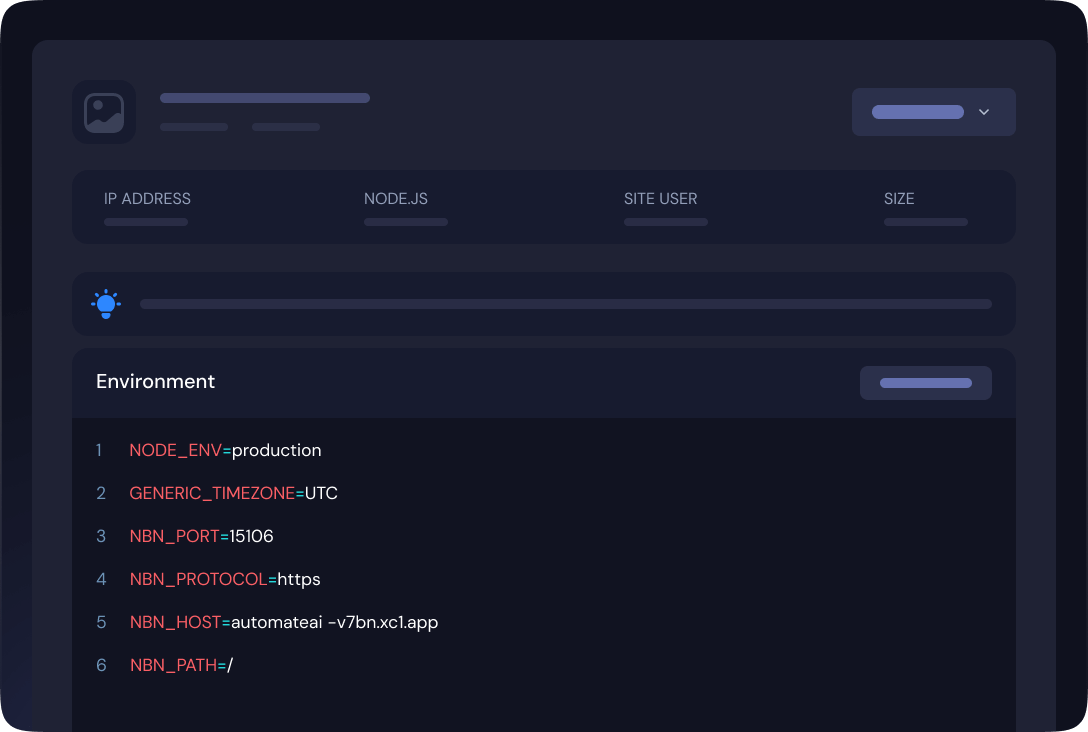The height and width of the screenshot is (732, 1088).
Task: Click the NBN_PROTOCOL=https line
Action: (x=225, y=579)
